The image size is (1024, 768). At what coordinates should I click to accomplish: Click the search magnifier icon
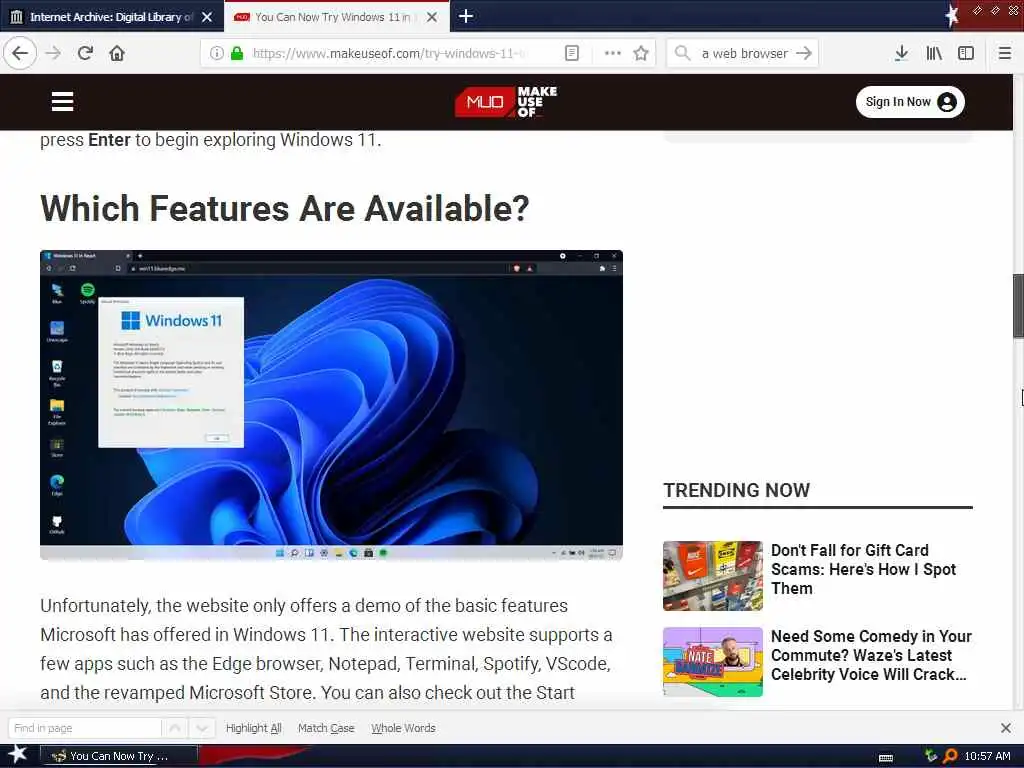click(682, 53)
